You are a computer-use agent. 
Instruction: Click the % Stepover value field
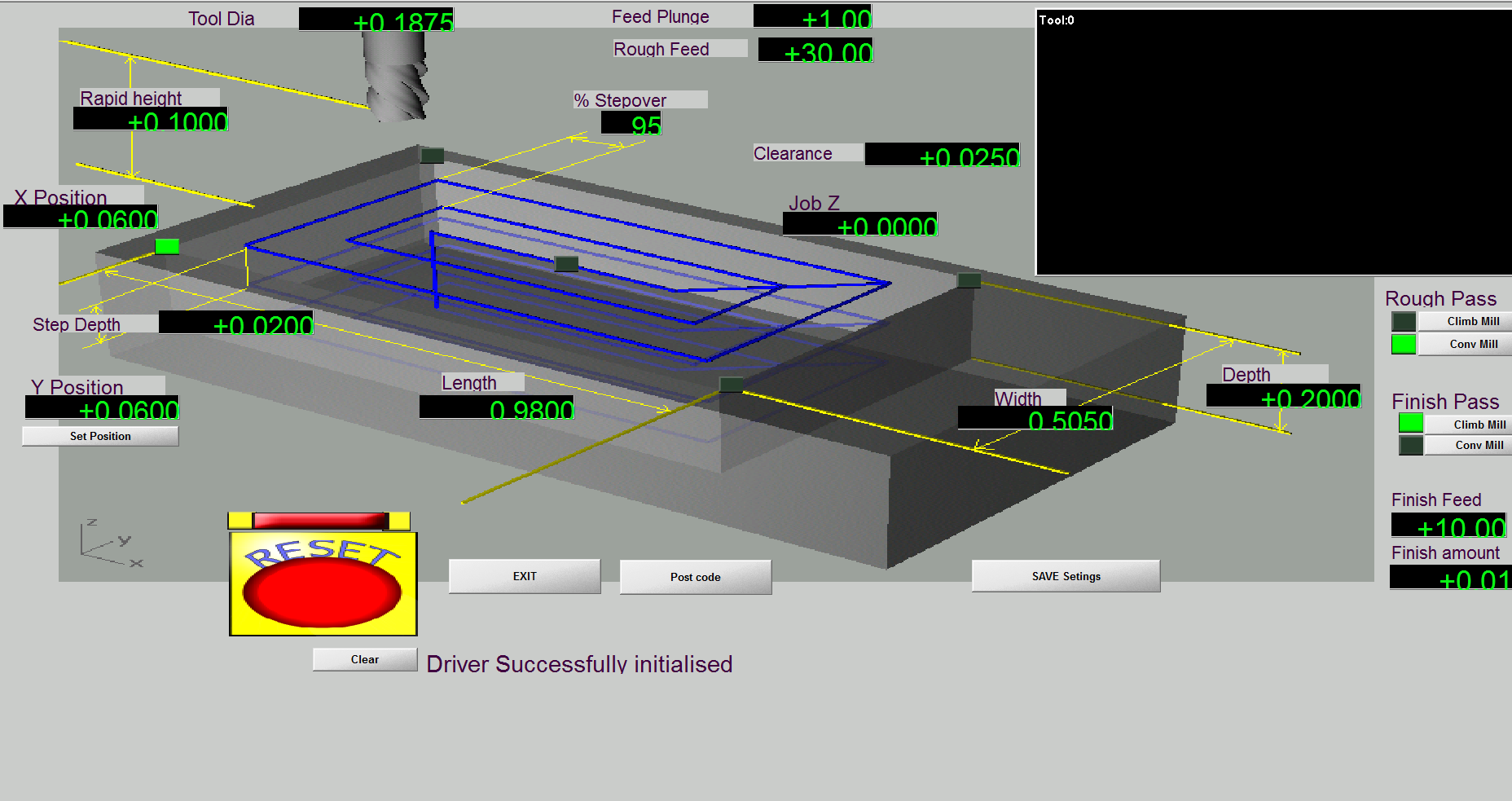tap(631, 123)
